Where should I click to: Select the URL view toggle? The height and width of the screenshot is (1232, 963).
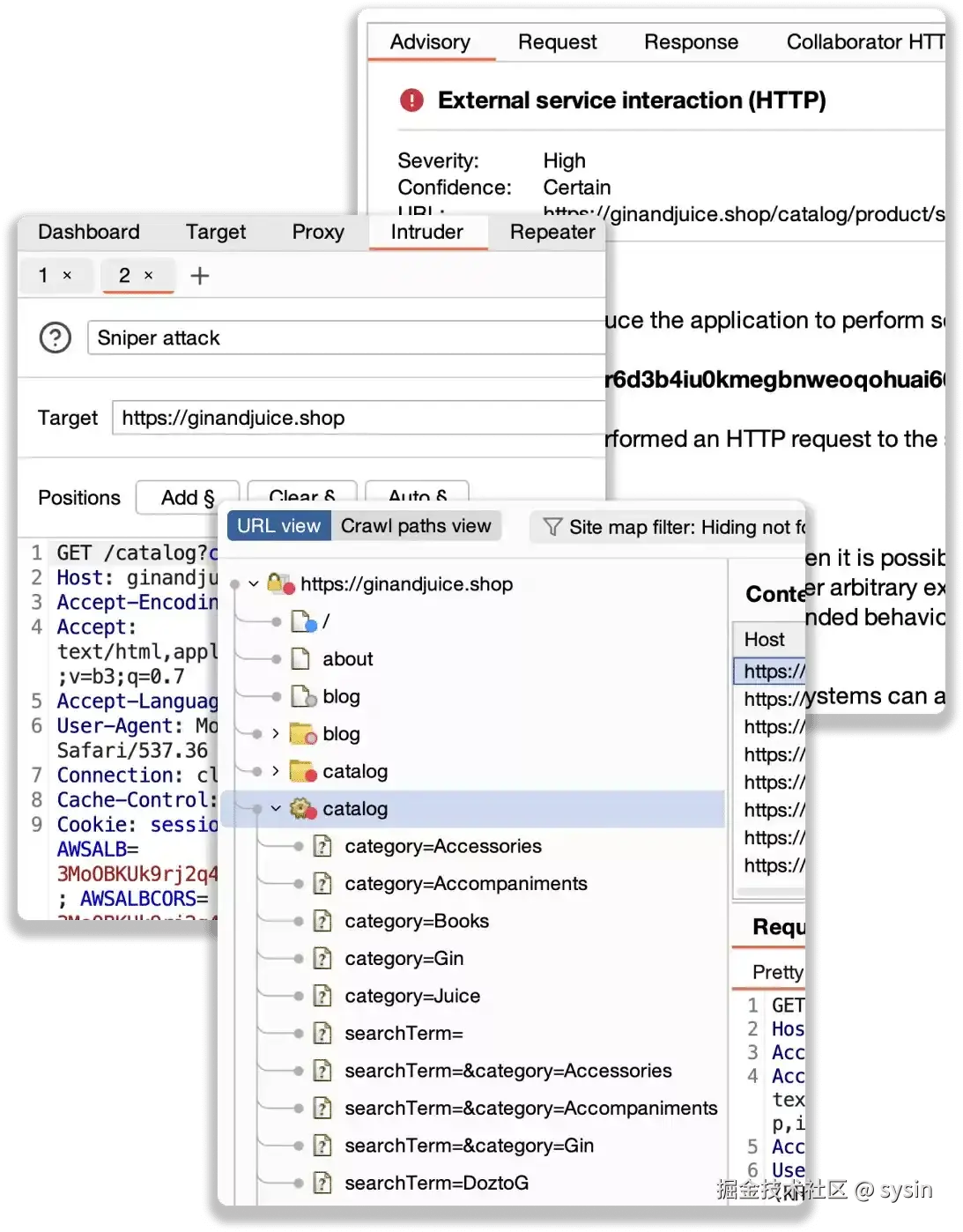[x=278, y=525]
